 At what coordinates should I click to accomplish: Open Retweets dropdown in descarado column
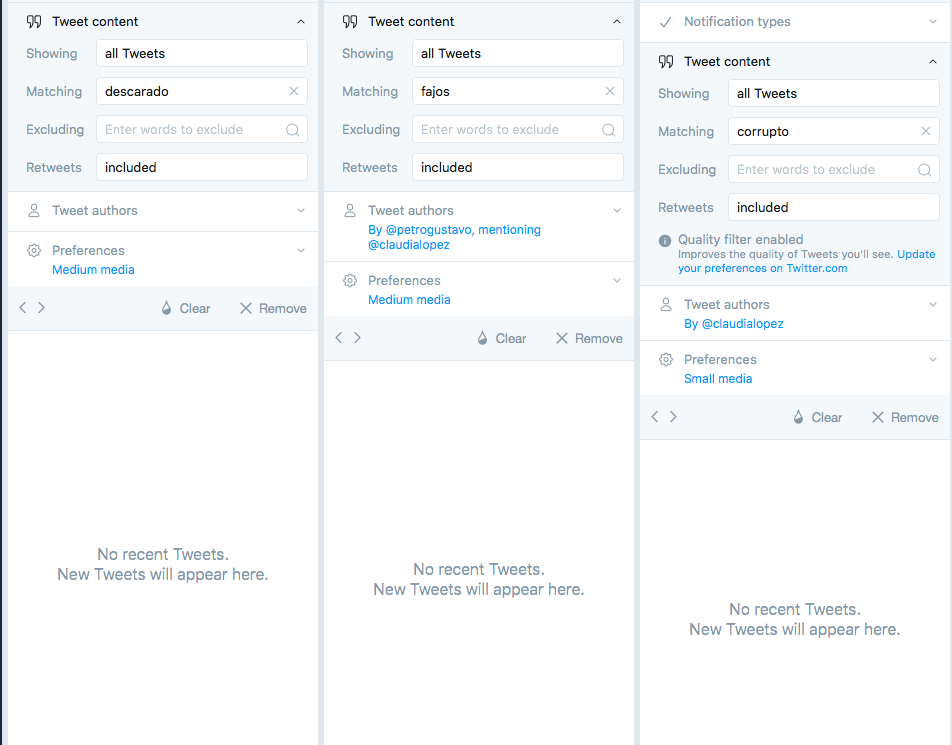click(x=202, y=167)
